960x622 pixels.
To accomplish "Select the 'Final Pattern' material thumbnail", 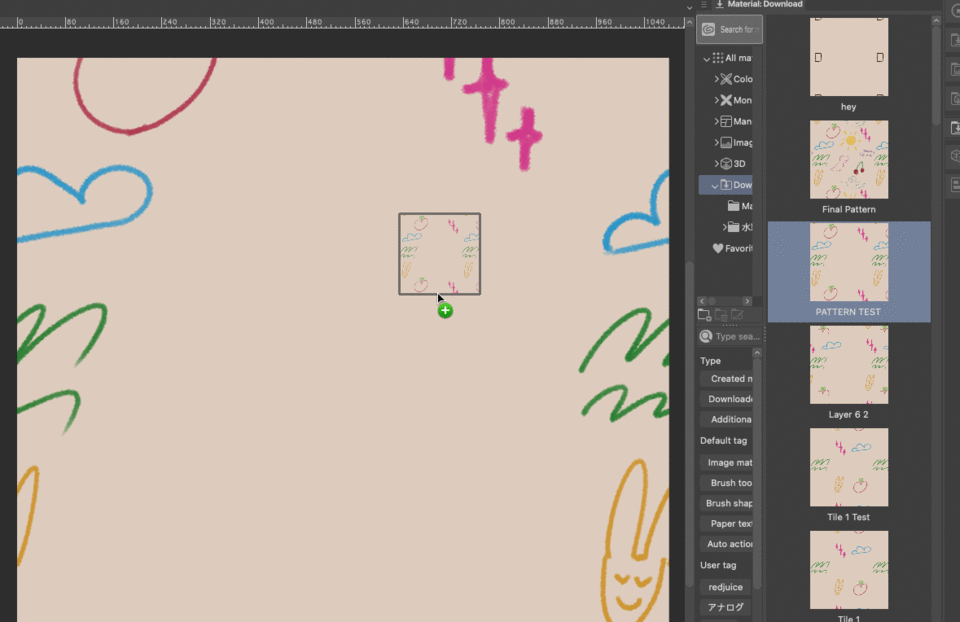I will (x=849, y=159).
